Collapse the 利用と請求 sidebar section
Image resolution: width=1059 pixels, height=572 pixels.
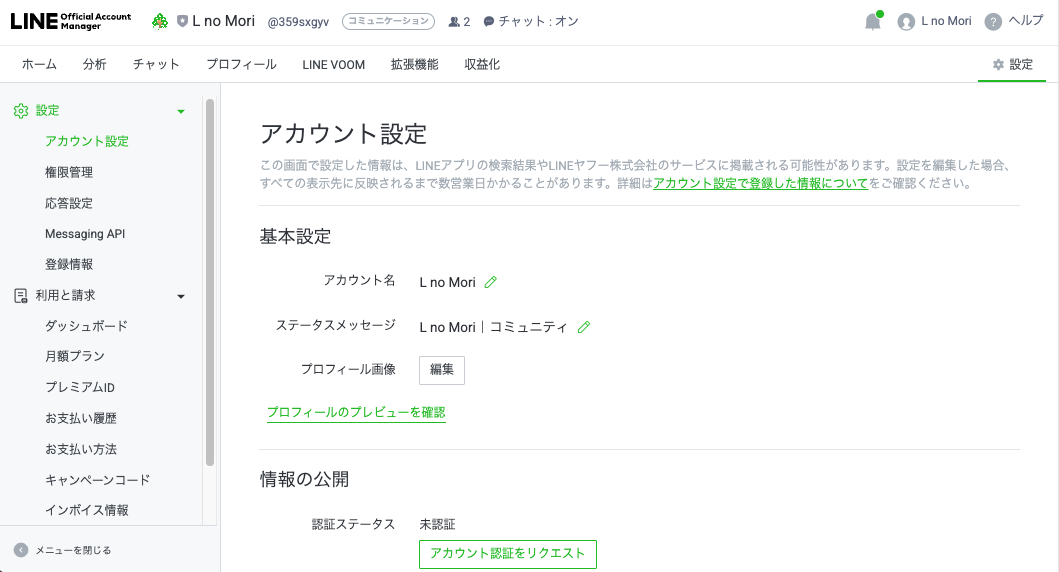(181, 296)
